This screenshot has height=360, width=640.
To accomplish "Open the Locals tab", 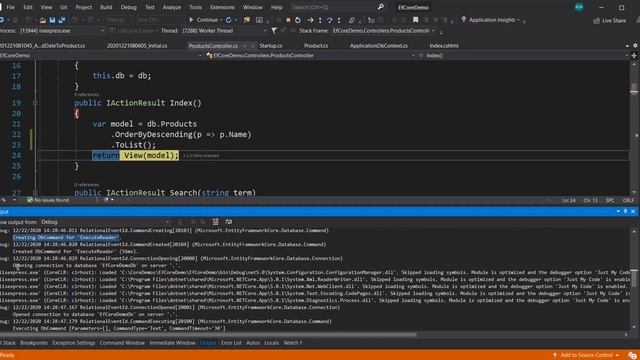I will (271, 343).
